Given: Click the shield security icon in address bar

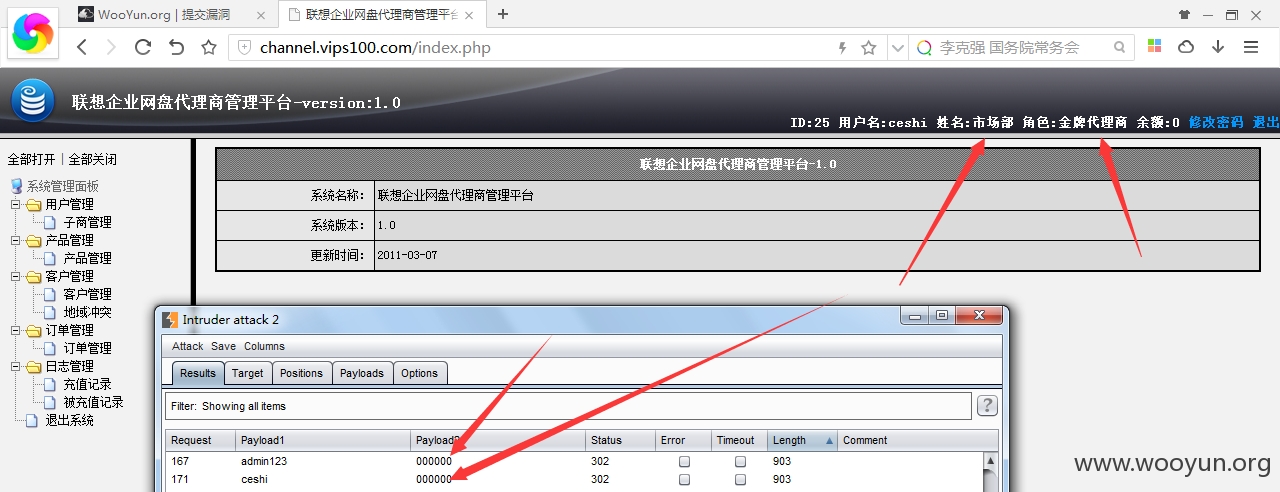Looking at the screenshot, I should [x=244, y=47].
